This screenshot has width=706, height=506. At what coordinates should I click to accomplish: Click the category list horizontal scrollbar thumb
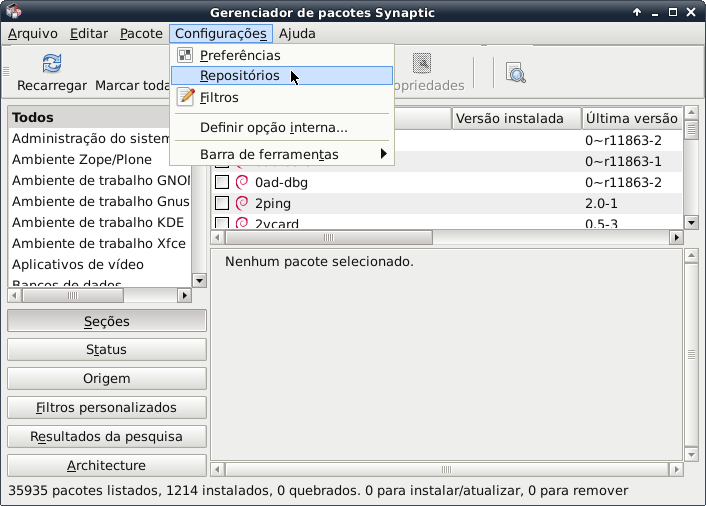click(x=73, y=296)
